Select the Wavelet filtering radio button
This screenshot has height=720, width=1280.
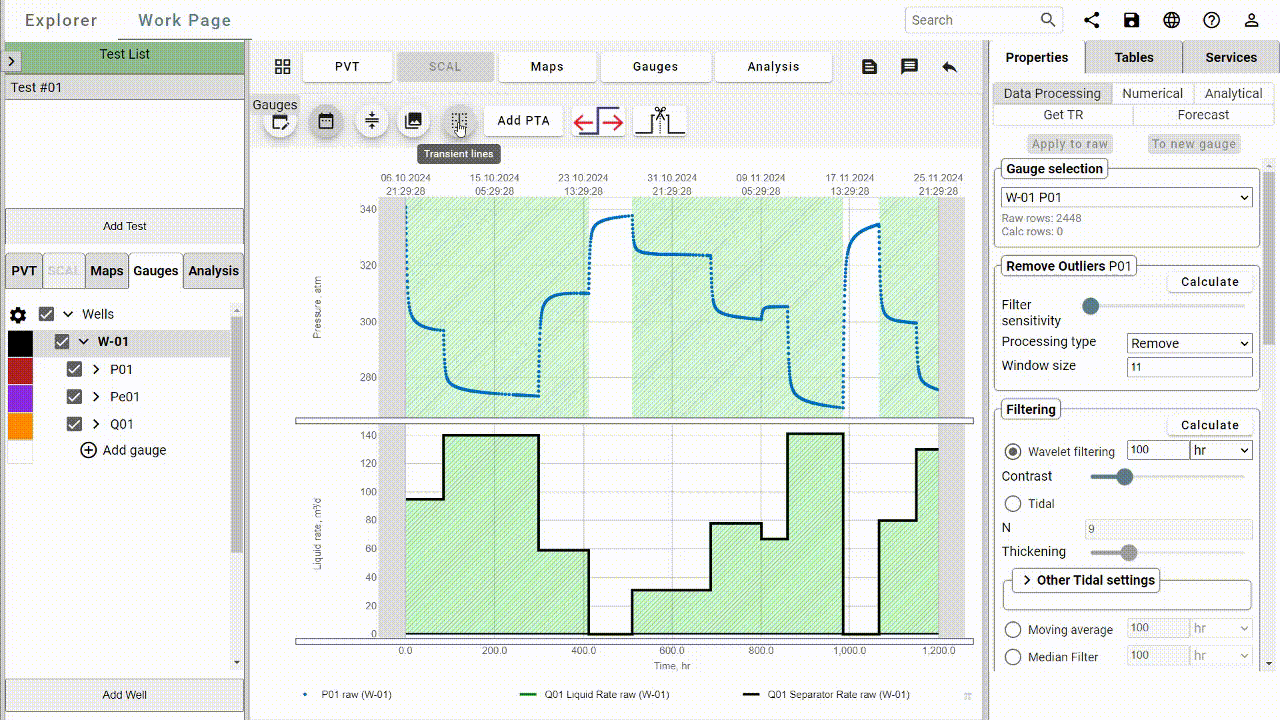(x=1013, y=452)
